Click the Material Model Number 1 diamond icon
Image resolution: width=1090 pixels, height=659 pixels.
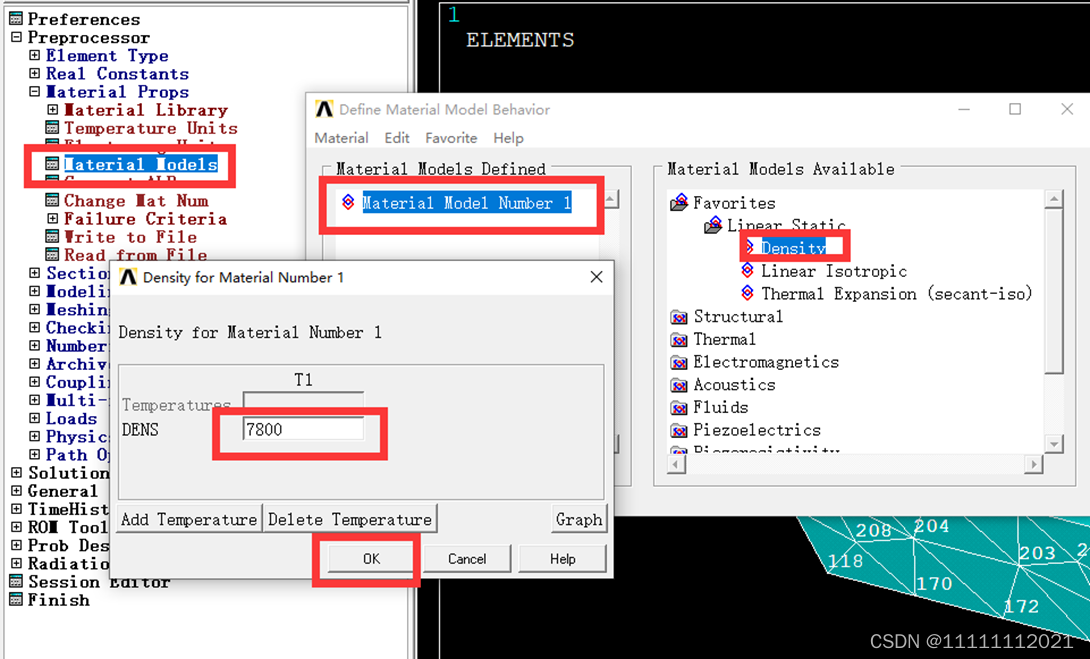pyautogui.click(x=348, y=202)
